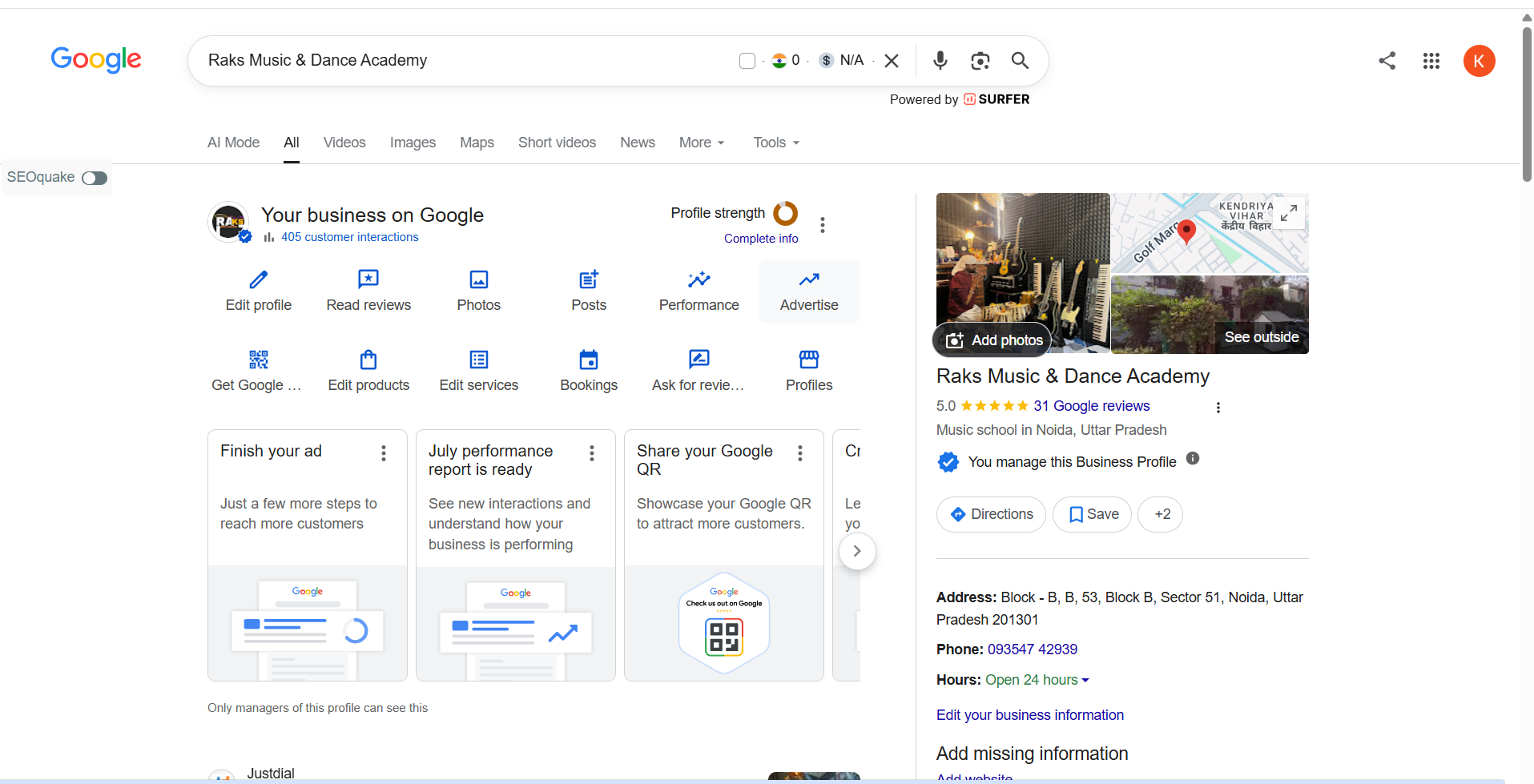Viewport: 1534px width, 784px height.
Task: Click Edit your business information link
Action: [1030, 715]
